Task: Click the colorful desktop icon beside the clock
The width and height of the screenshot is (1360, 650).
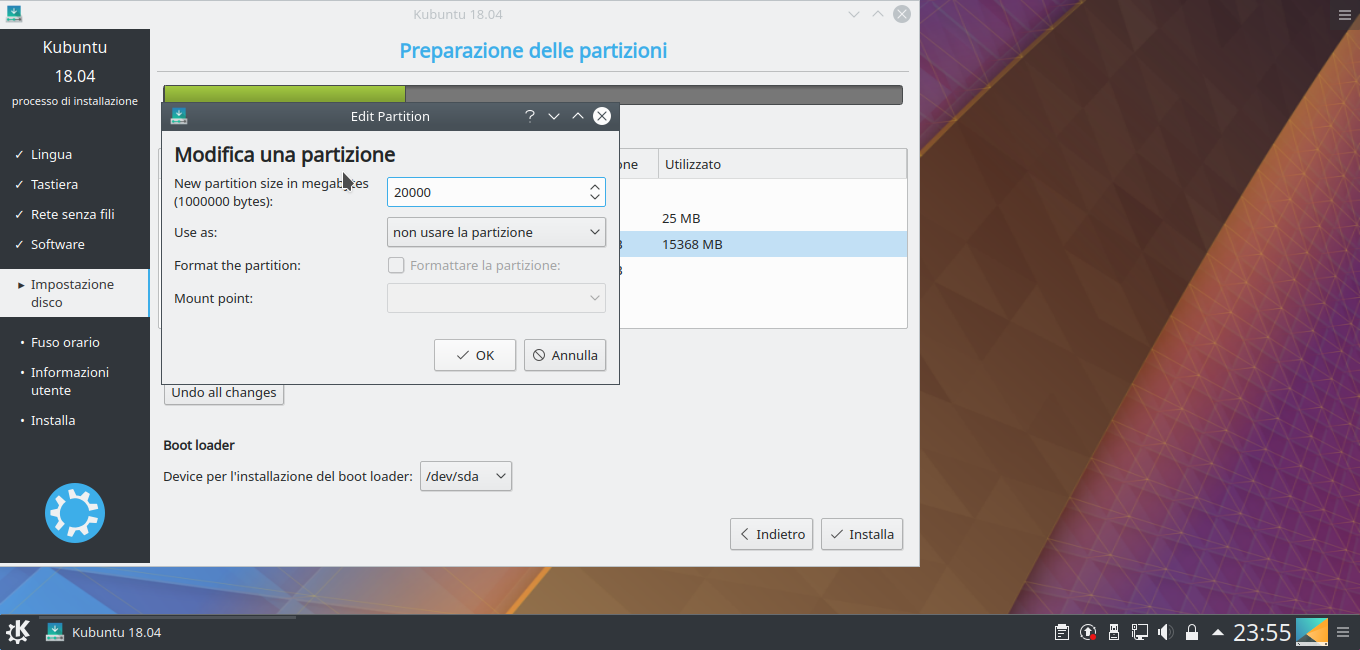Action: pos(1312,632)
